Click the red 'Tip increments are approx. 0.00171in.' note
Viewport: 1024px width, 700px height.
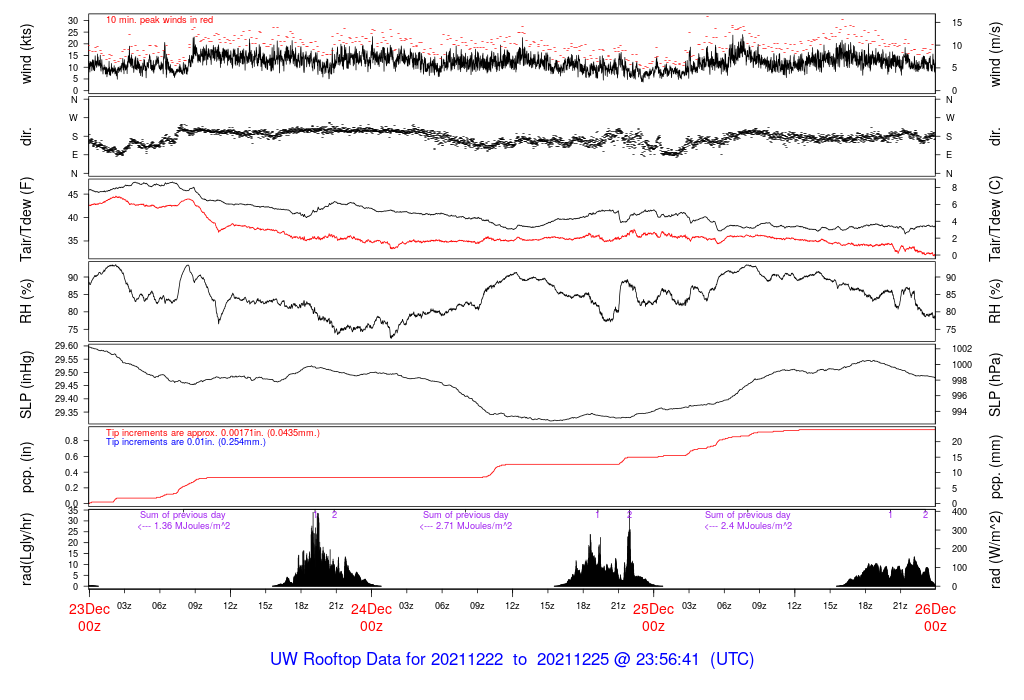point(213,433)
